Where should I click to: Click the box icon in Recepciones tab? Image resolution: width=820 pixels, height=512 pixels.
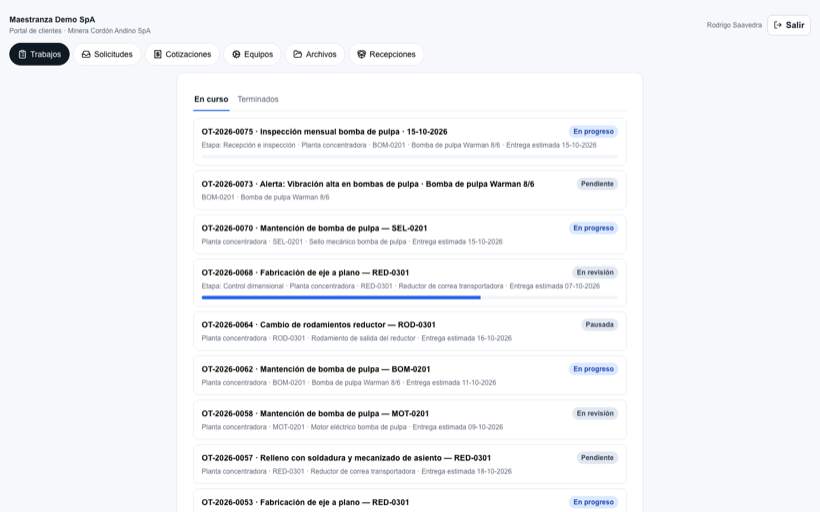click(x=361, y=54)
